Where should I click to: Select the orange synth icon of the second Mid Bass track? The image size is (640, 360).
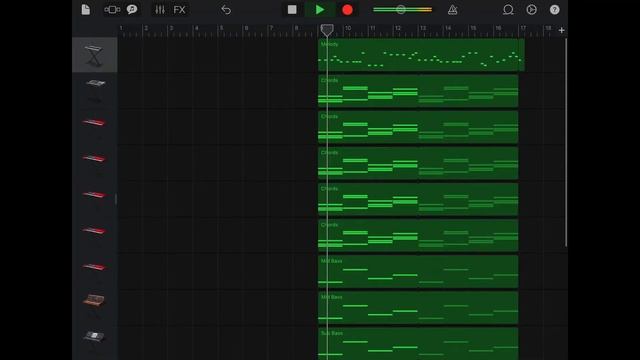94,300
